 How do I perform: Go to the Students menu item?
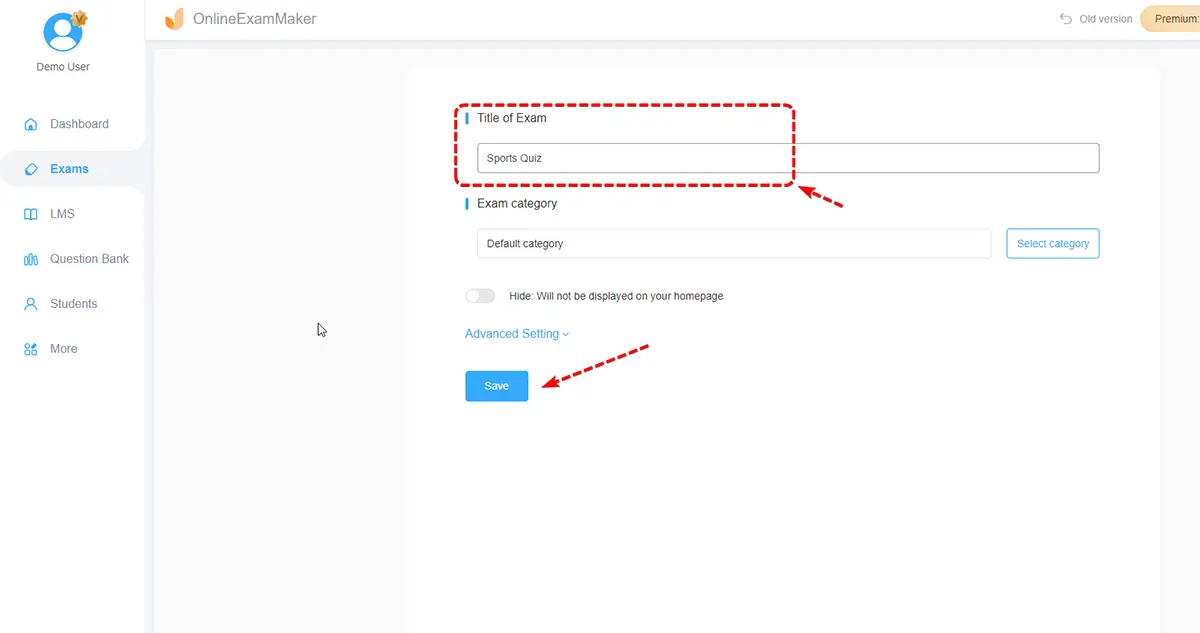click(x=74, y=304)
